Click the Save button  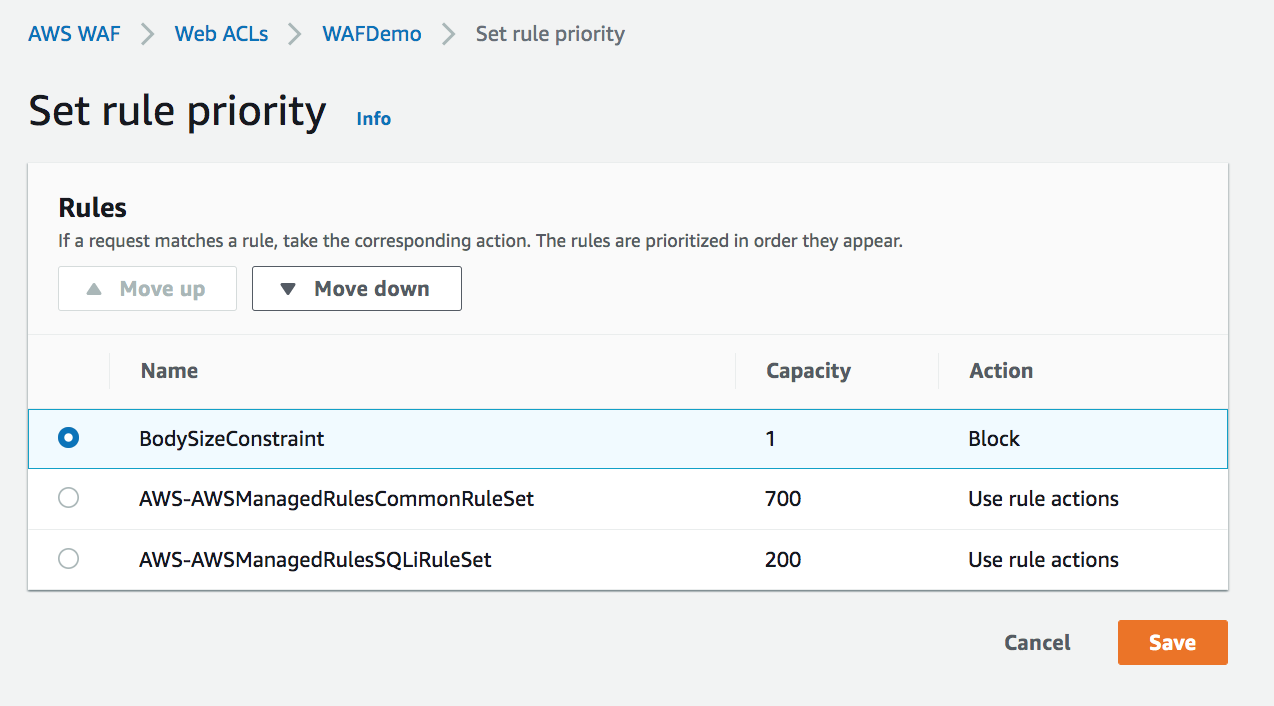point(1173,643)
